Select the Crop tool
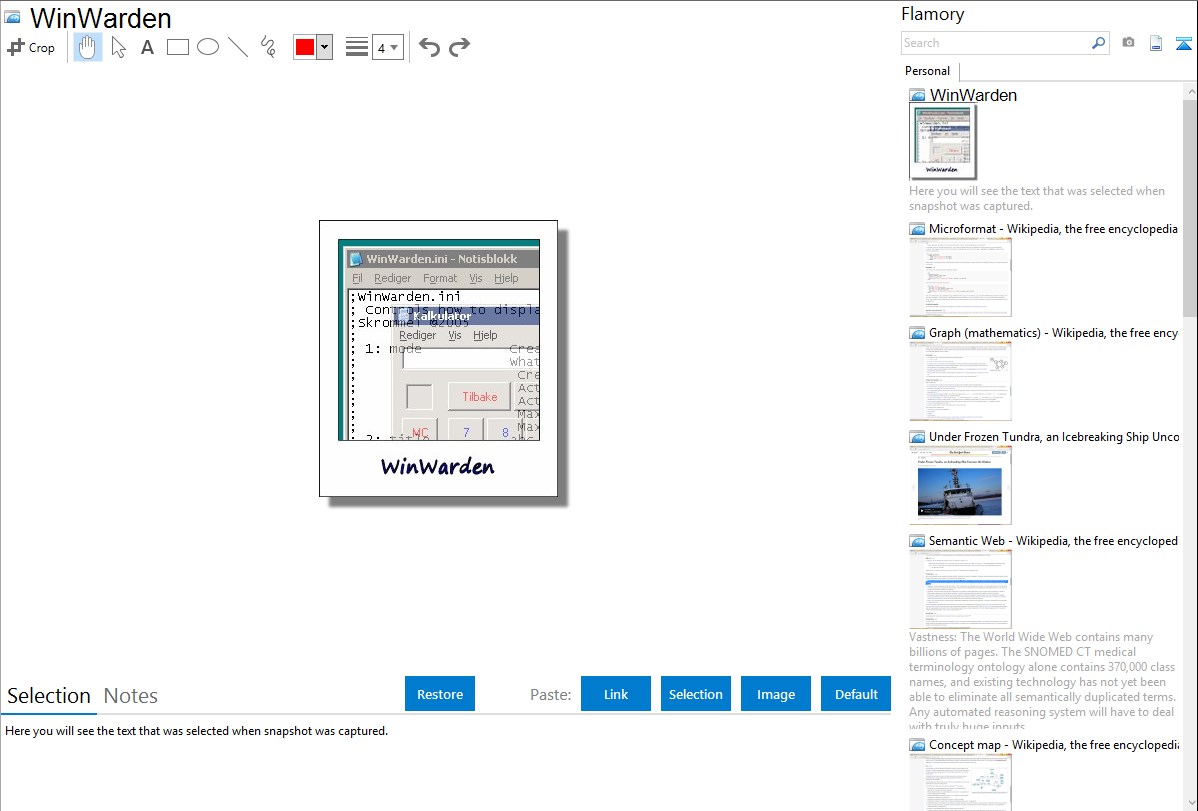 (31, 47)
